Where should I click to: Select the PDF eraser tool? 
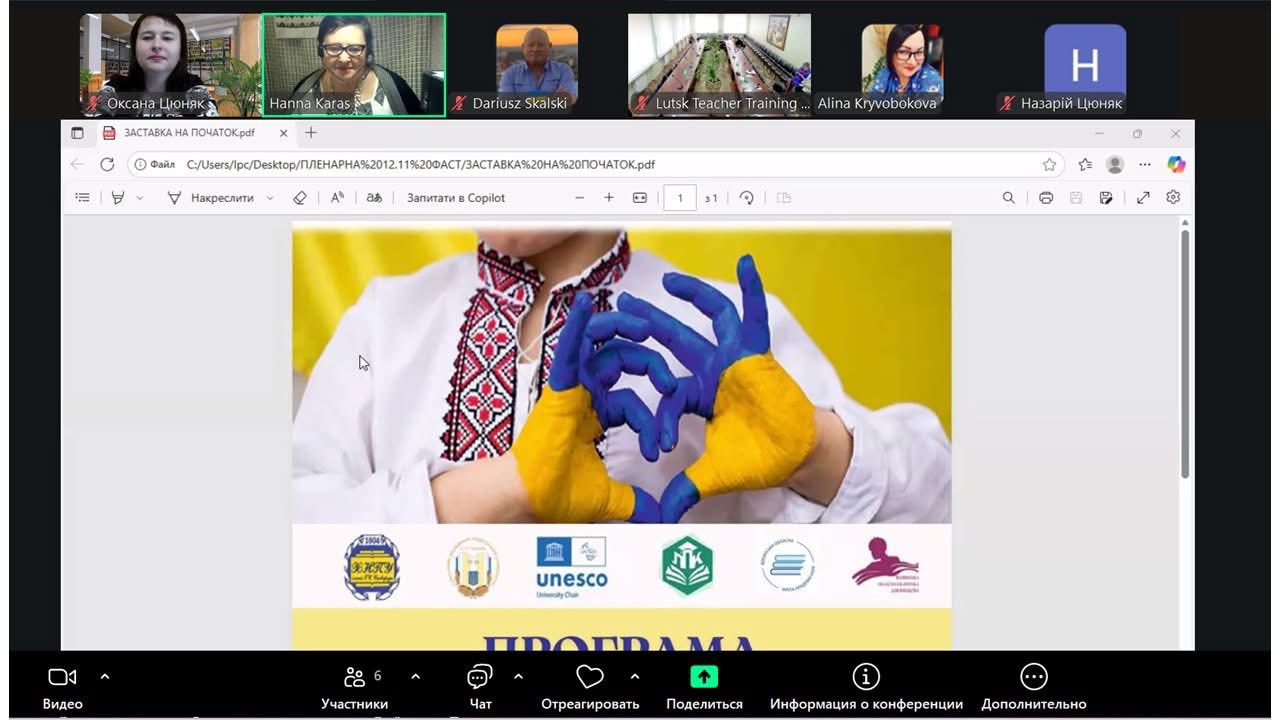pyautogui.click(x=300, y=198)
